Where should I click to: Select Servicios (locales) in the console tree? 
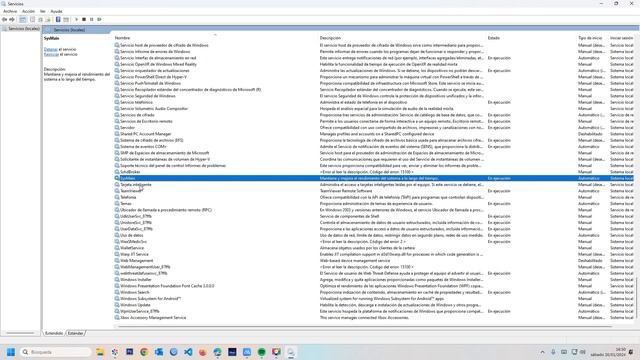[21, 29]
